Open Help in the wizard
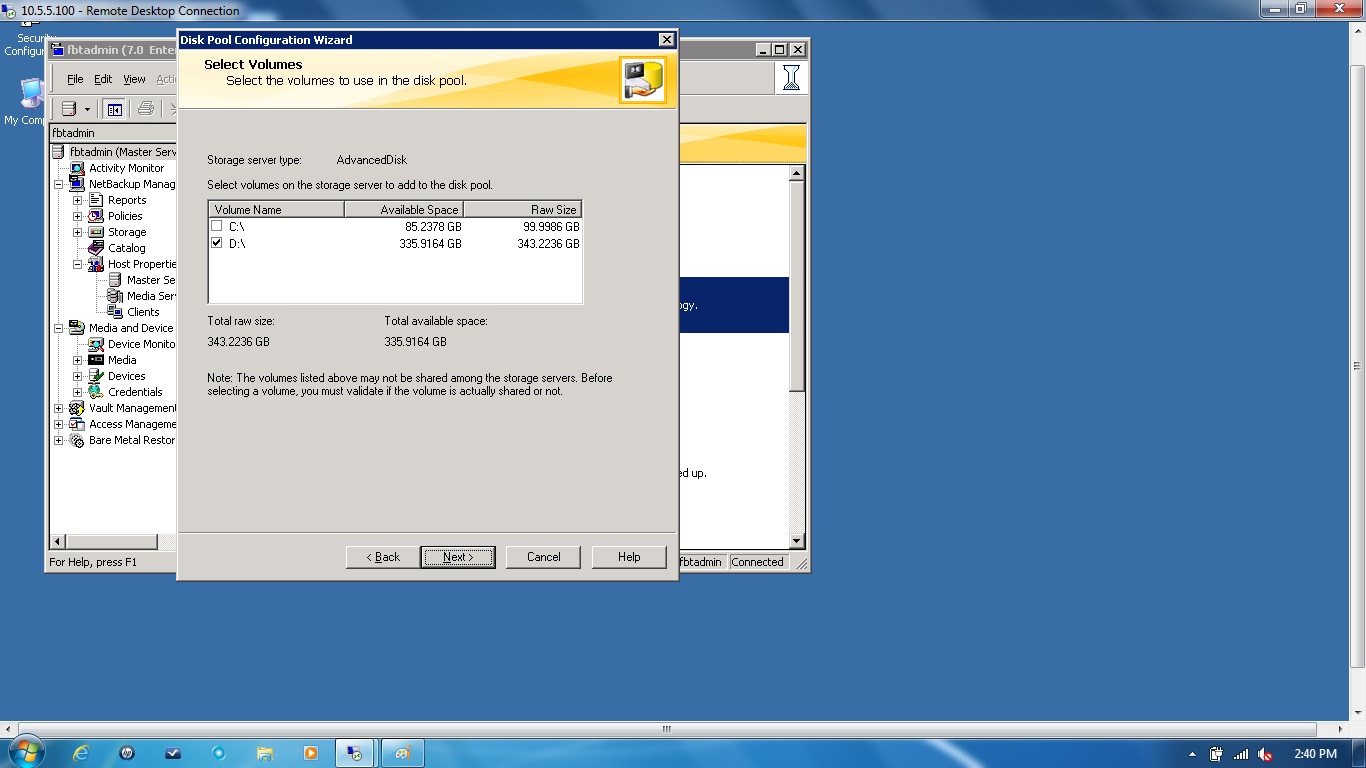The image size is (1366, 768). pyautogui.click(x=629, y=557)
